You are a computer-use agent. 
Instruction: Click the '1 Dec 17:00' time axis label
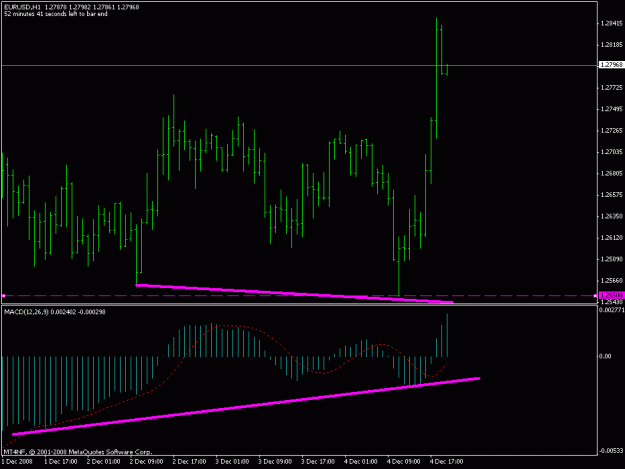coord(61,462)
